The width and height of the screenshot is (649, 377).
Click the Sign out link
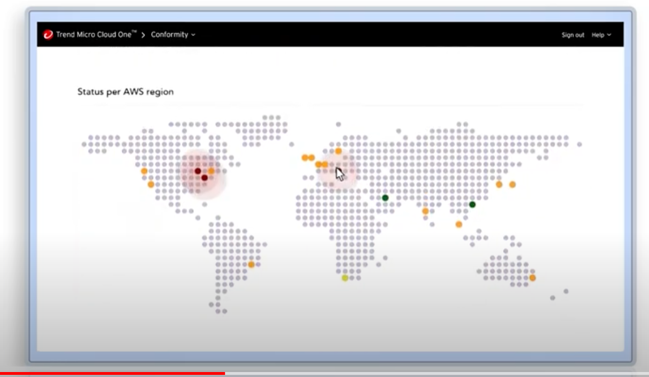573,35
